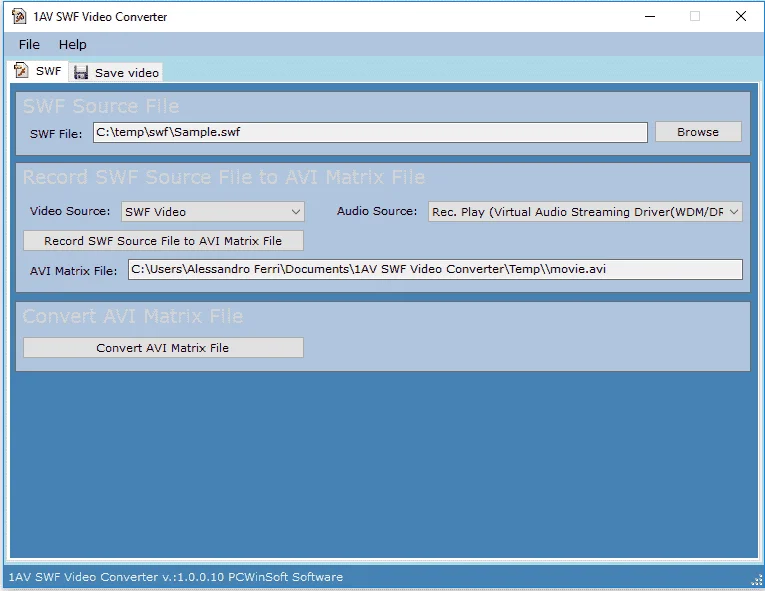The image size is (765, 591).
Task: Open the File menu
Action: tap(29, 44)
